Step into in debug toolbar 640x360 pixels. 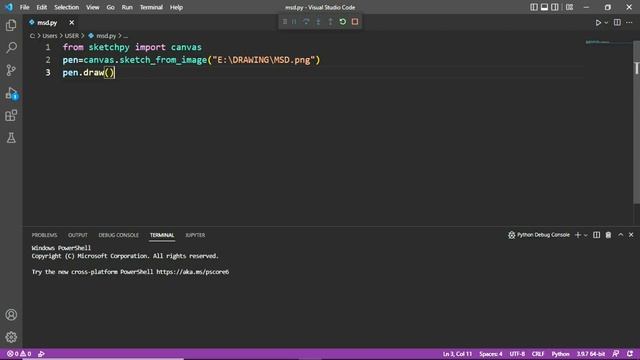coord(318,22)
